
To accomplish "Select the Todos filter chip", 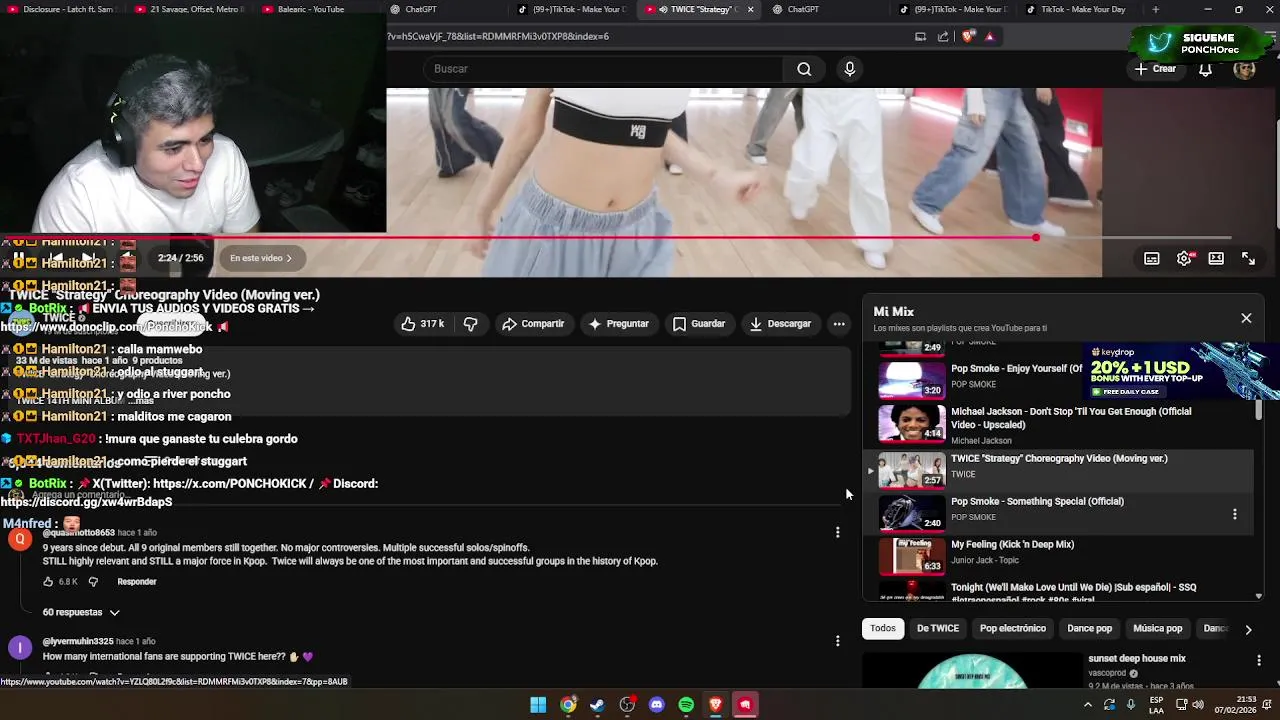I will point(882,628).
